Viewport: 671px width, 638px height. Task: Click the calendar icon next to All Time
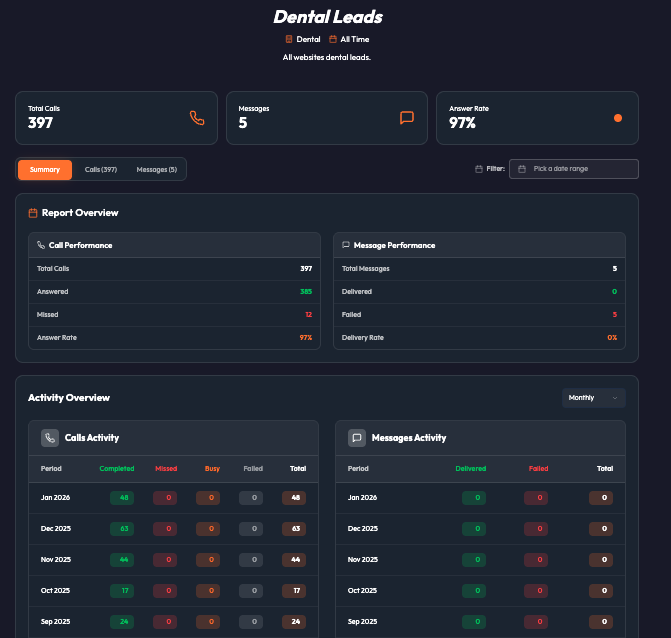[x=333, y=39]
